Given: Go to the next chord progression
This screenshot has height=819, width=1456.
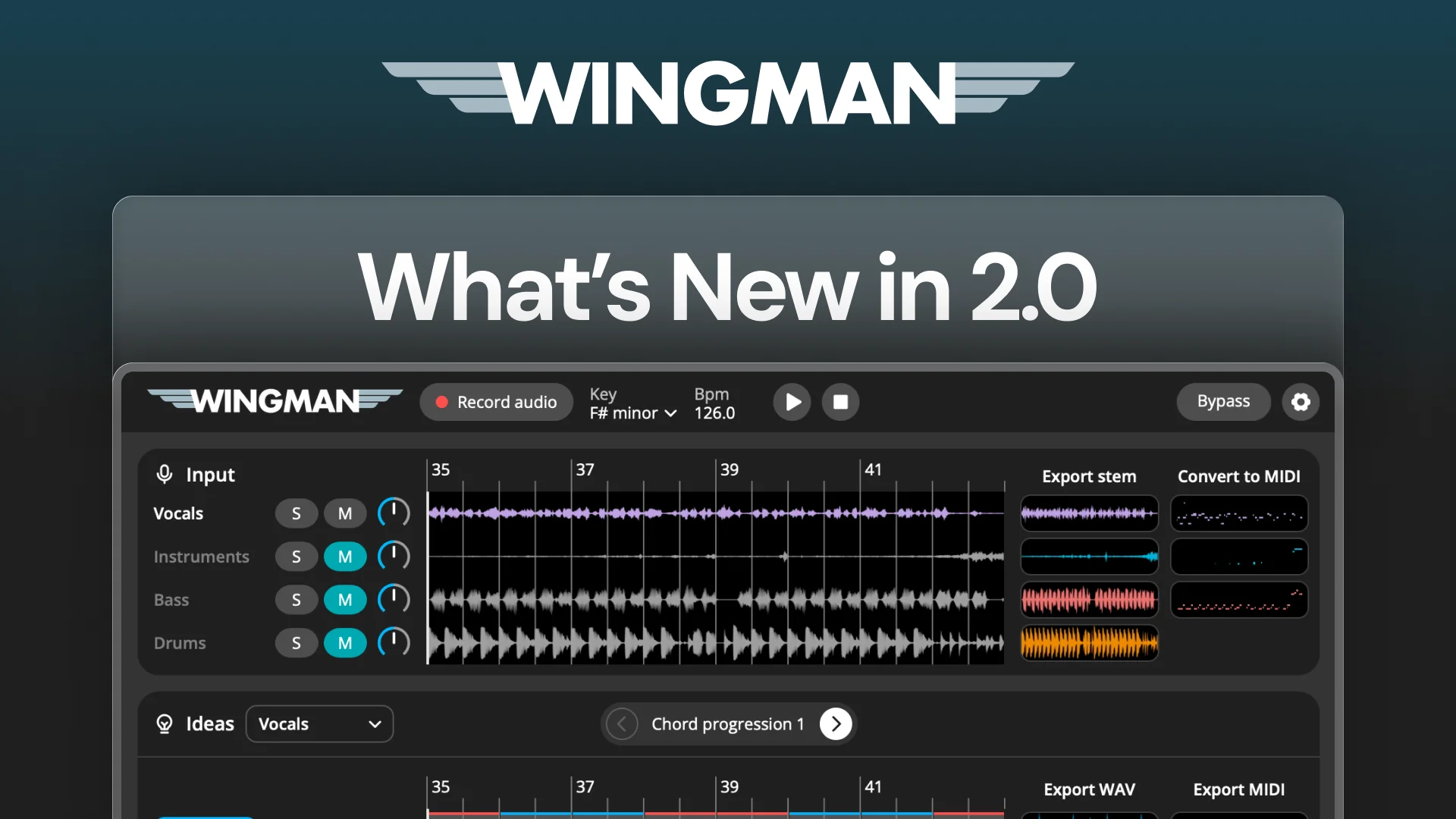Looking at the screenshot, I should tap(836, 724).
